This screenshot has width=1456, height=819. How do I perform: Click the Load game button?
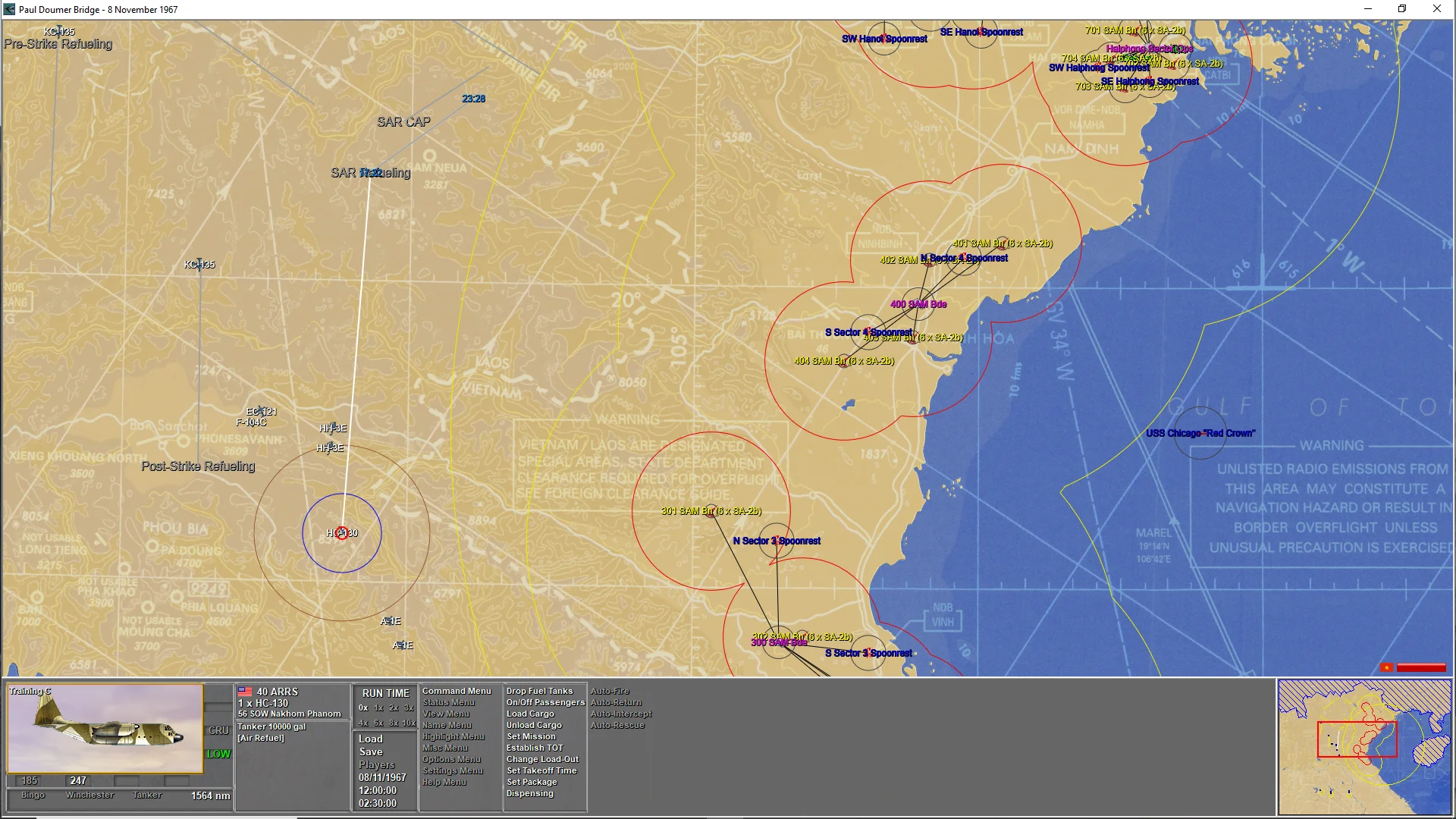click(x=371, y=739)
